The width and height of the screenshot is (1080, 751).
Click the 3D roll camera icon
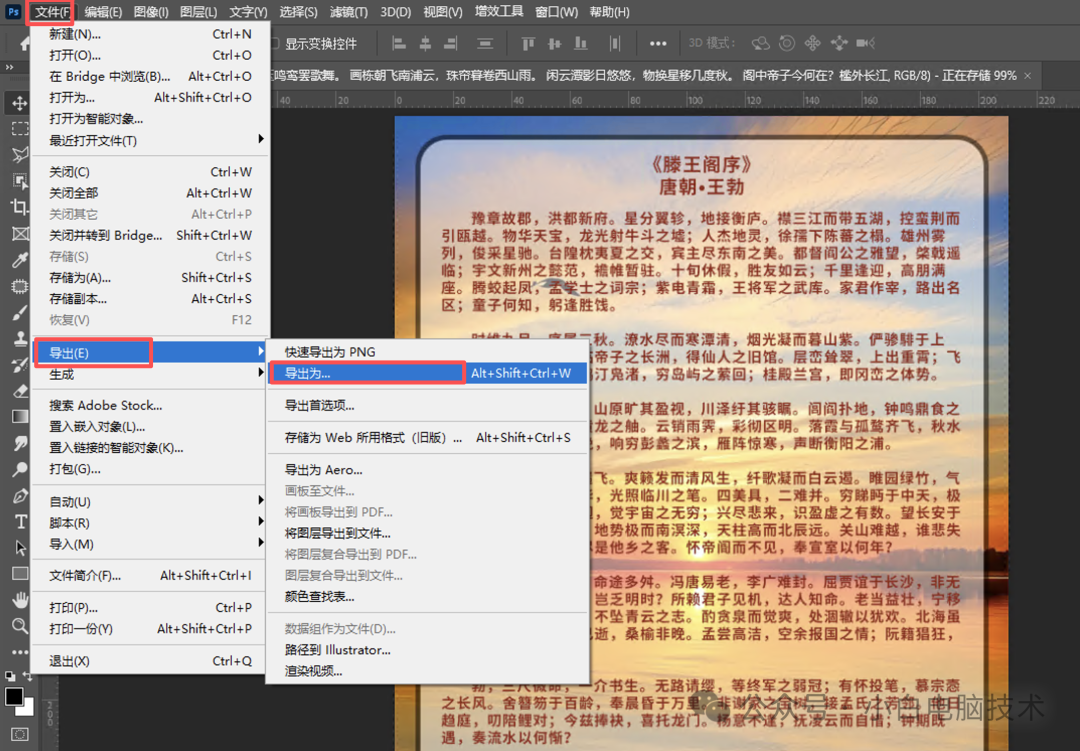(x=787, y=43)
